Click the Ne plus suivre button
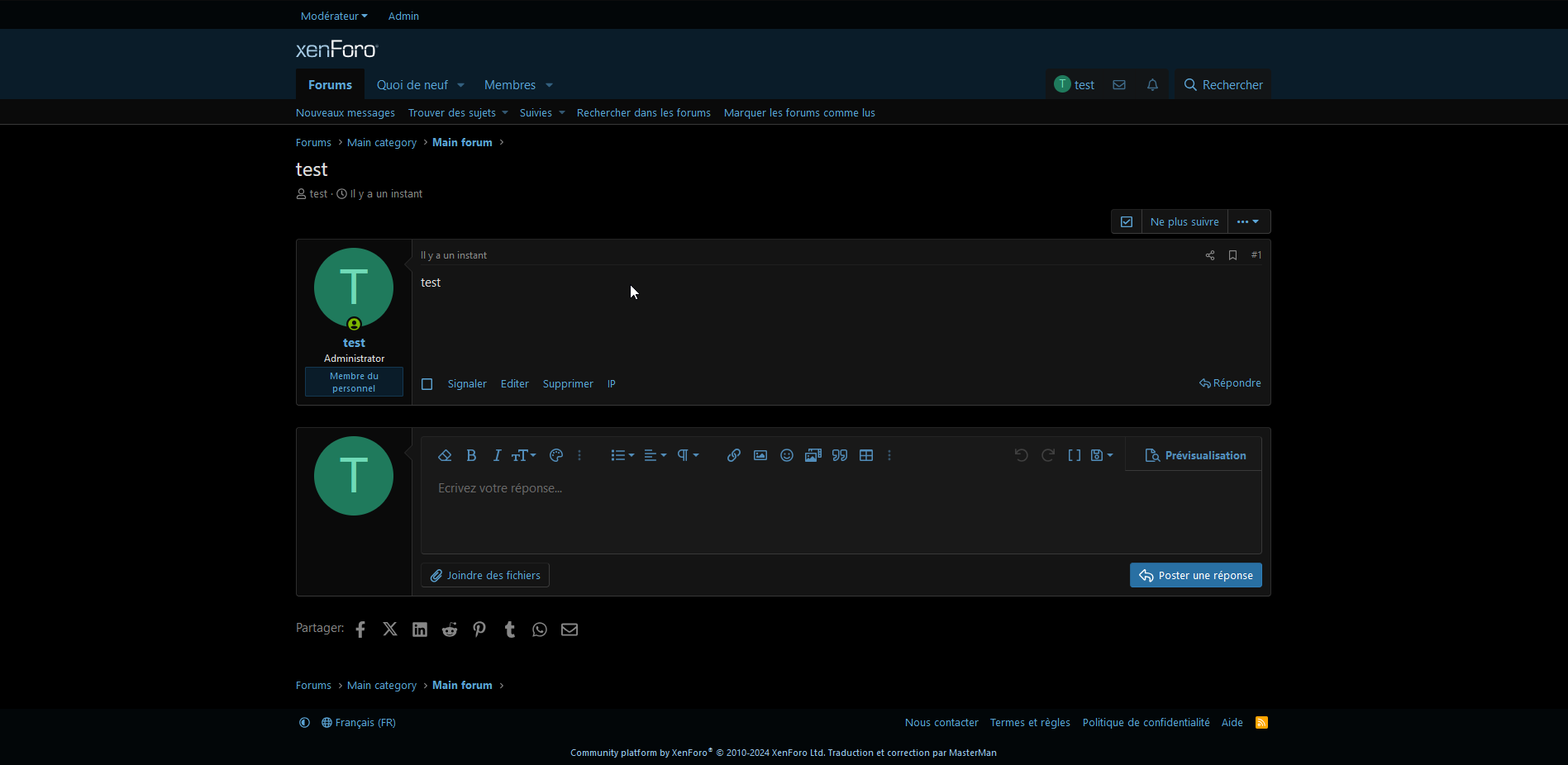Viewport: 1568px width, 765px height. tap(1184, 221)
